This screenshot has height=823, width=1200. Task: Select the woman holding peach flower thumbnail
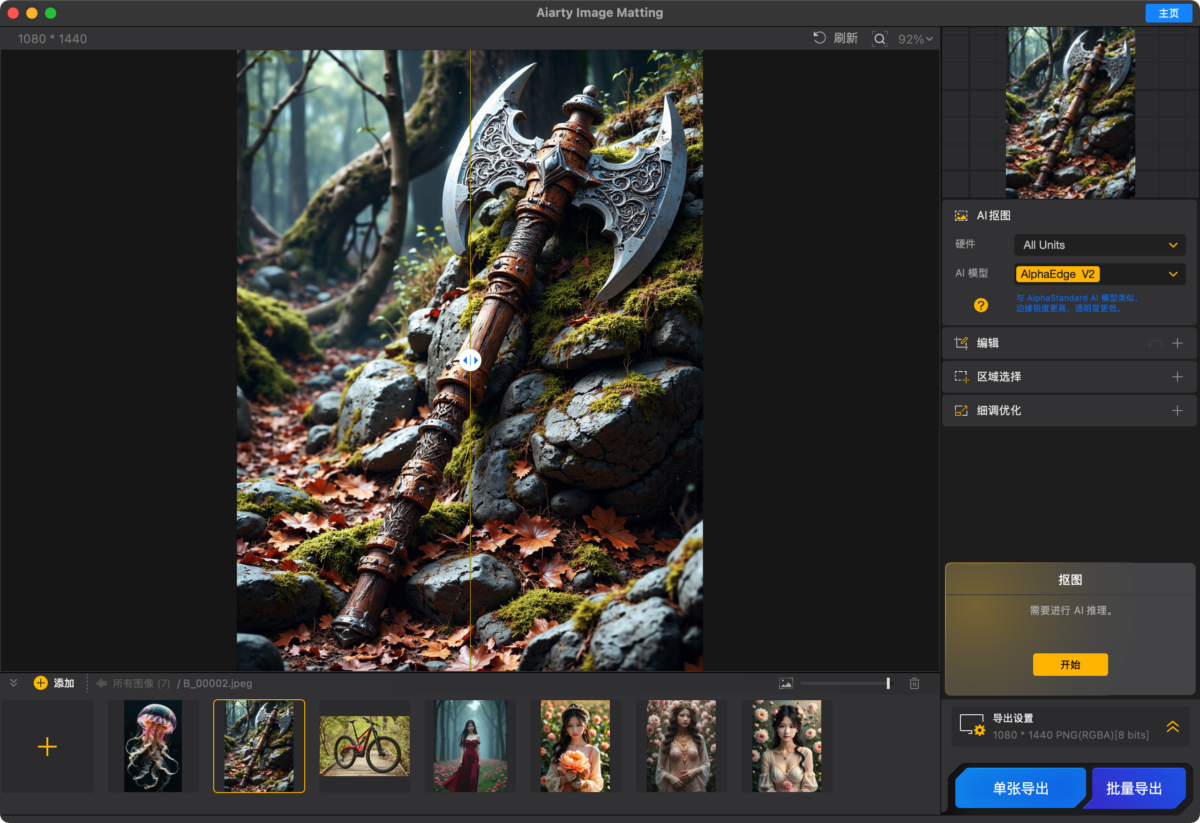tap(576, 746)
